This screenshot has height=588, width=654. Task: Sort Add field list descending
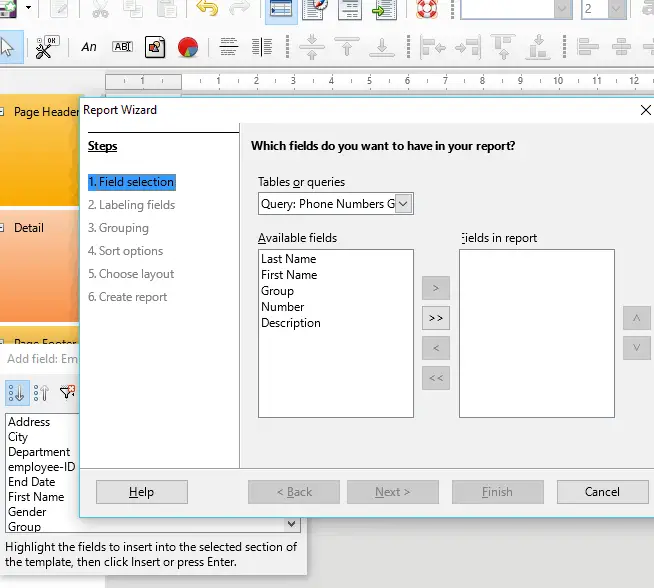pos(41,393)
